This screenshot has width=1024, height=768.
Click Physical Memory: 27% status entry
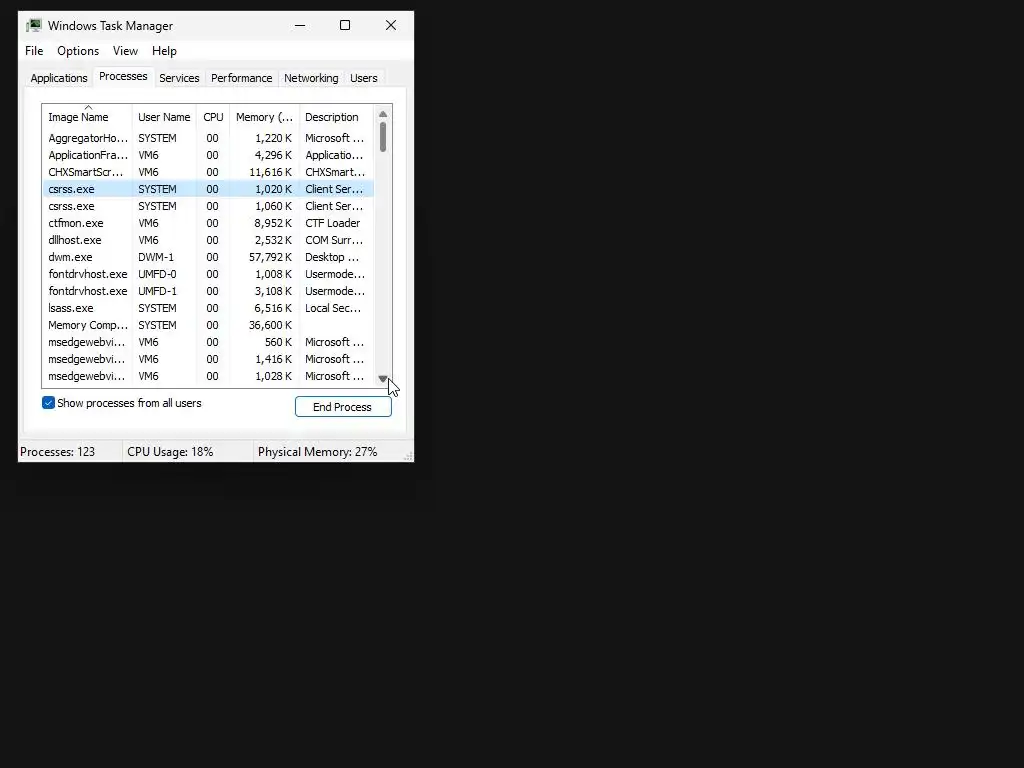click(317, 452)
